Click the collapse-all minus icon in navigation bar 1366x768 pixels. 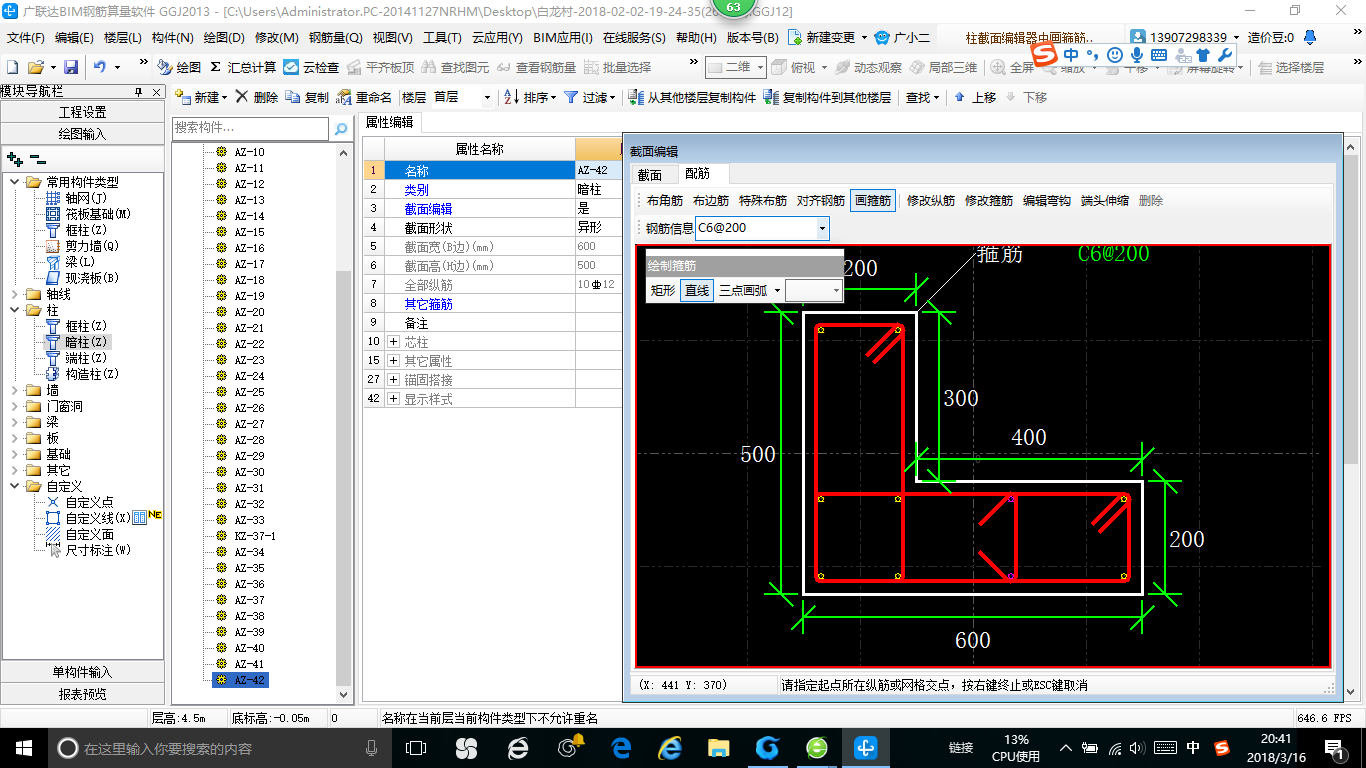37,158
